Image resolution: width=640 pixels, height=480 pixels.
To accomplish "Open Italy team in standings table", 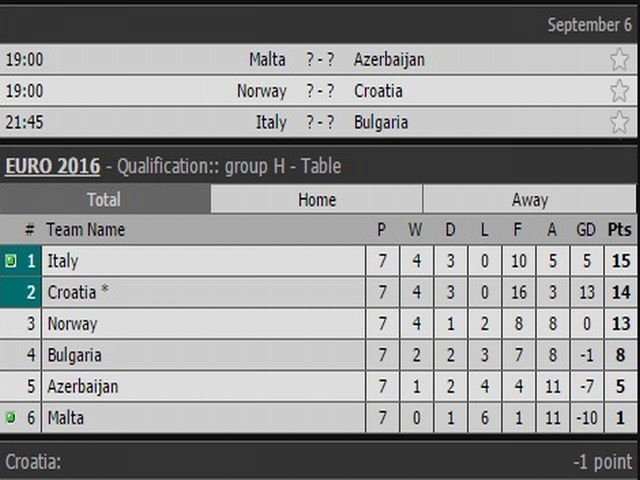I will pyautogui.click(x=63, y=260).
